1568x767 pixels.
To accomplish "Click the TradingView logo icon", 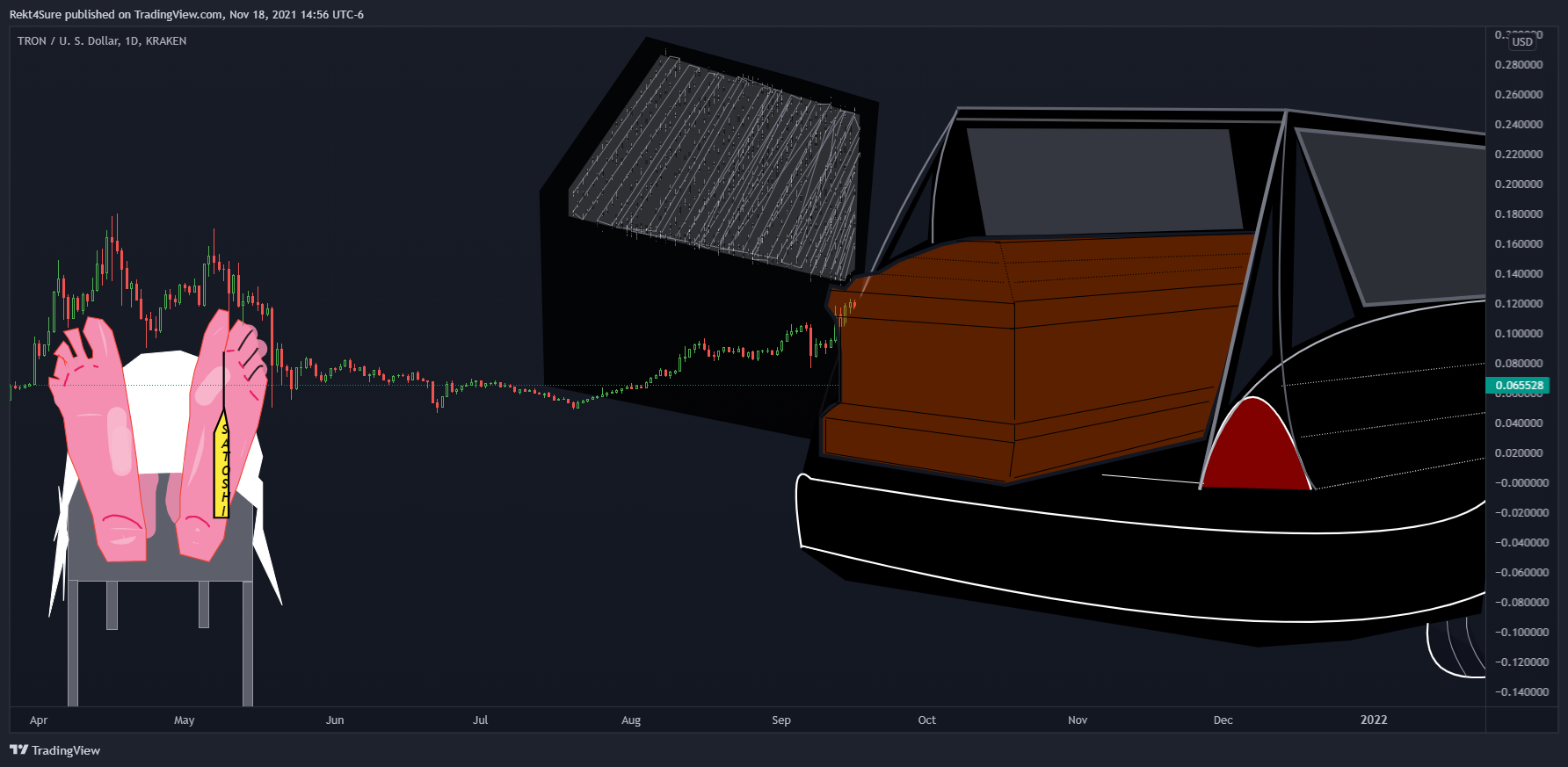I will coord(18,750).
